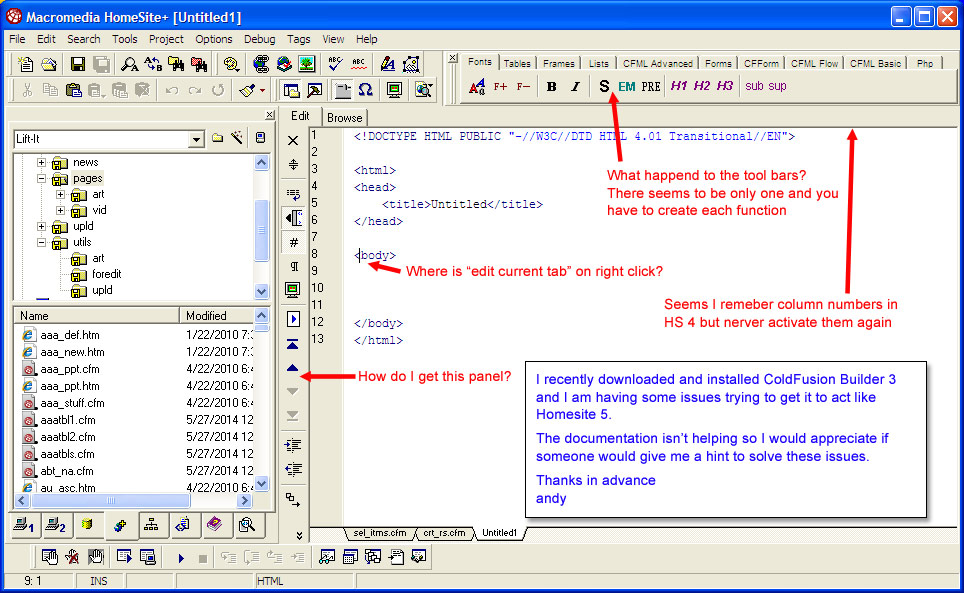Switch to the Tables quick bar tab
This screenshot has width=964, height=593.
tap(516, 63)
